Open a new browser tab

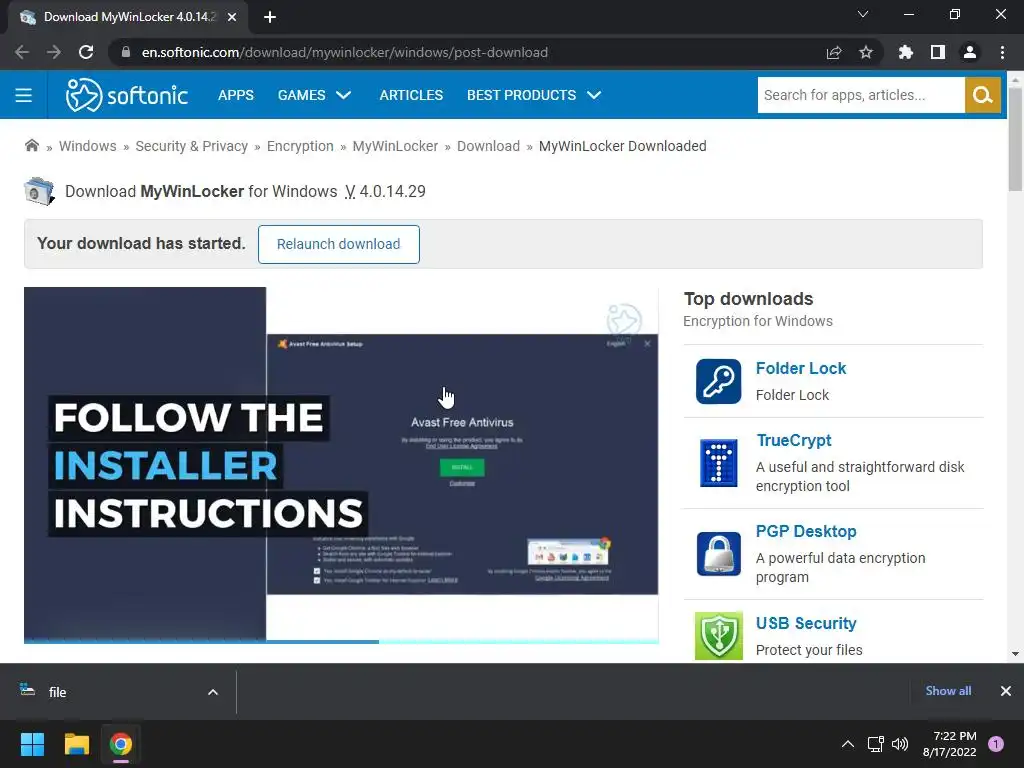pos(270,17)
